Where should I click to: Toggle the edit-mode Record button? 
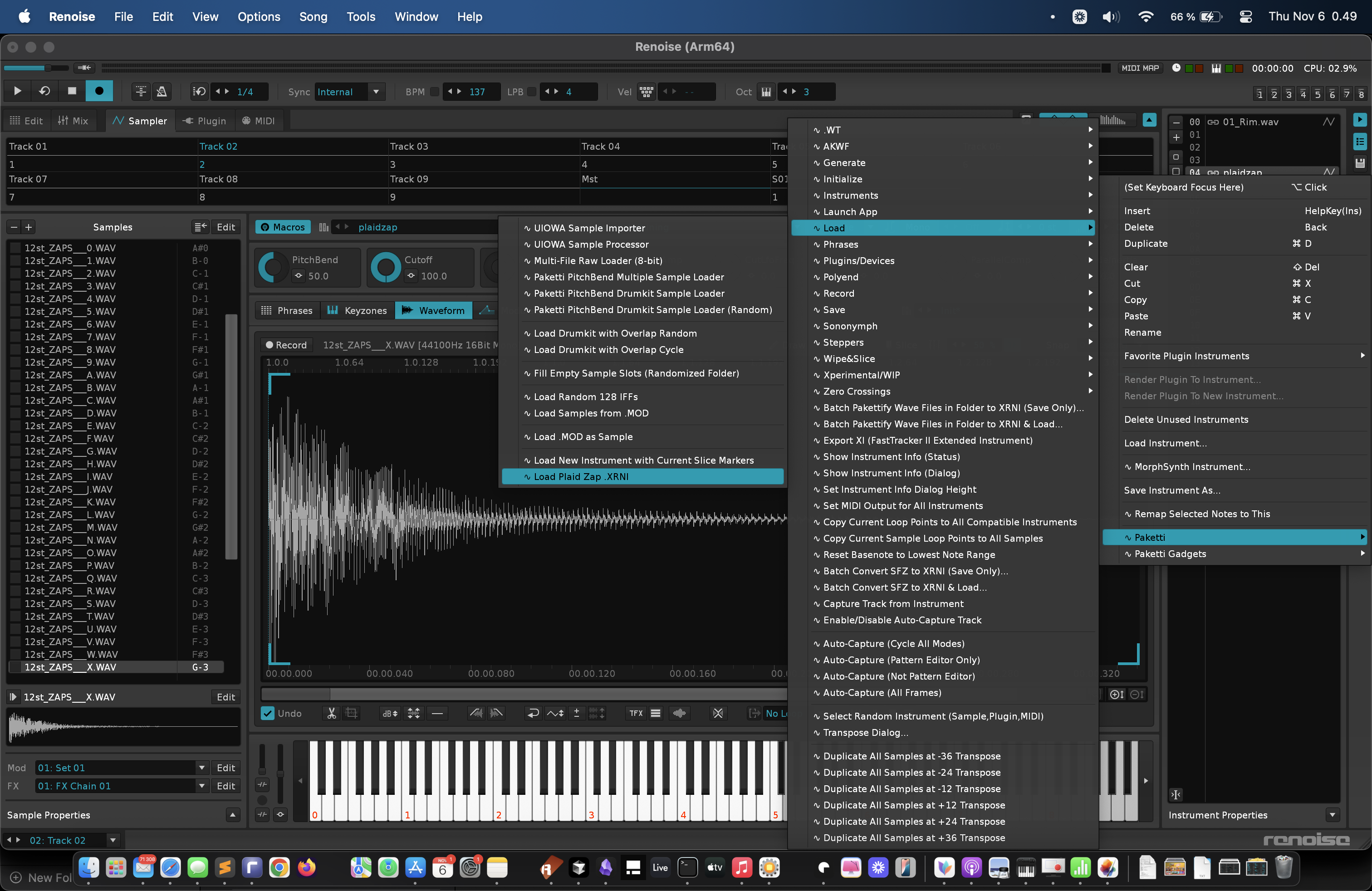coord(99,91)
